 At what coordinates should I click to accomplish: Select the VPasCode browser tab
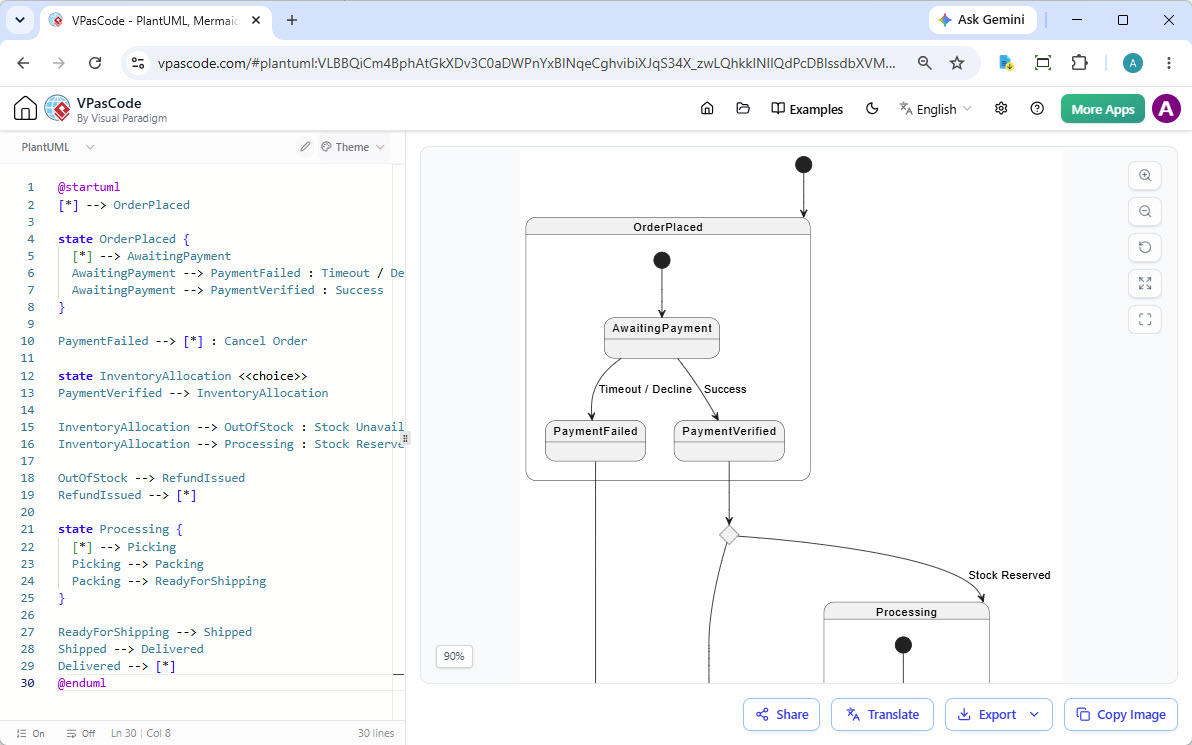coord(155,21)
